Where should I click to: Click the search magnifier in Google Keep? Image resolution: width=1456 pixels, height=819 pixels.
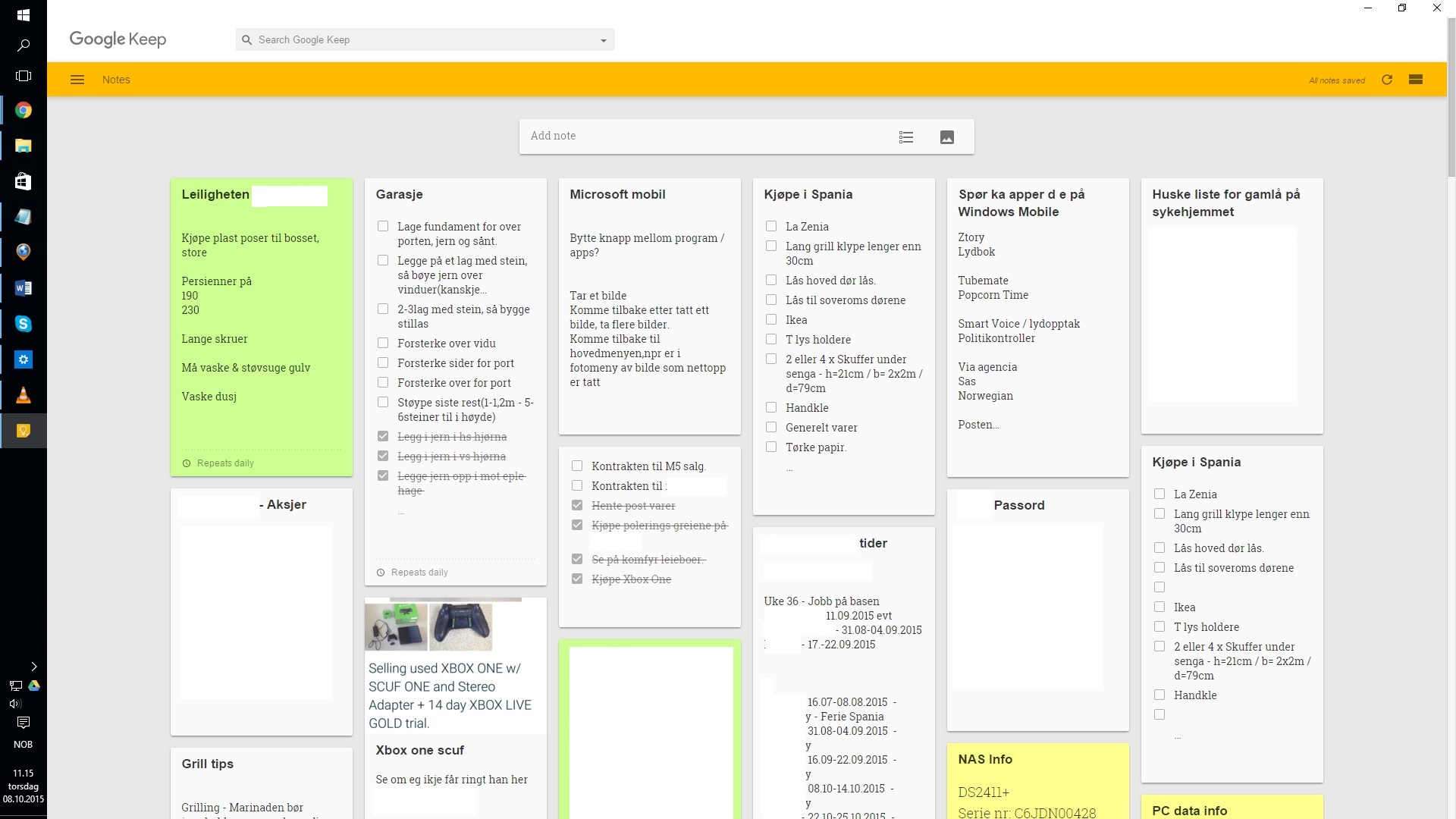[246, 39]
